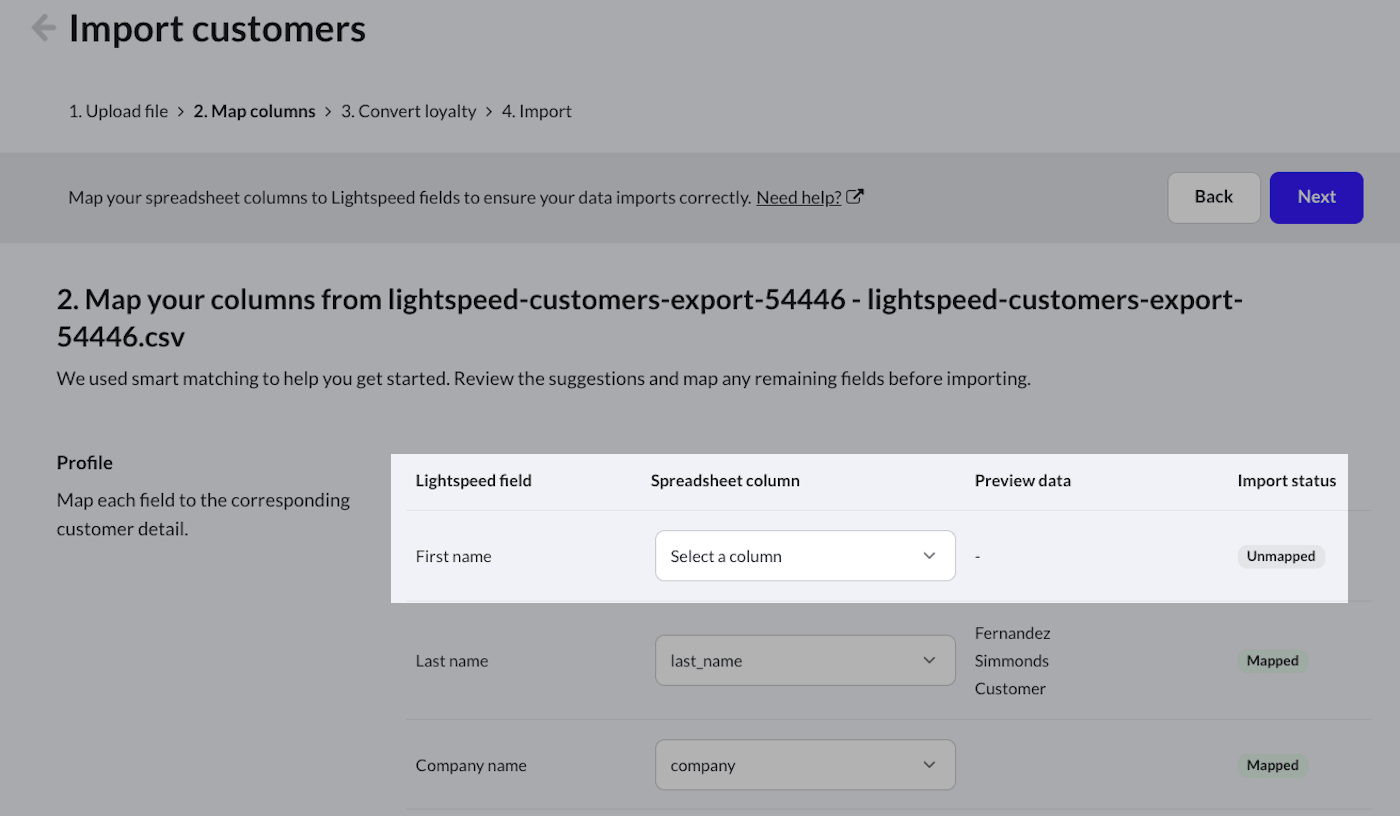Click the Customer preview value

coord(1010,689)
